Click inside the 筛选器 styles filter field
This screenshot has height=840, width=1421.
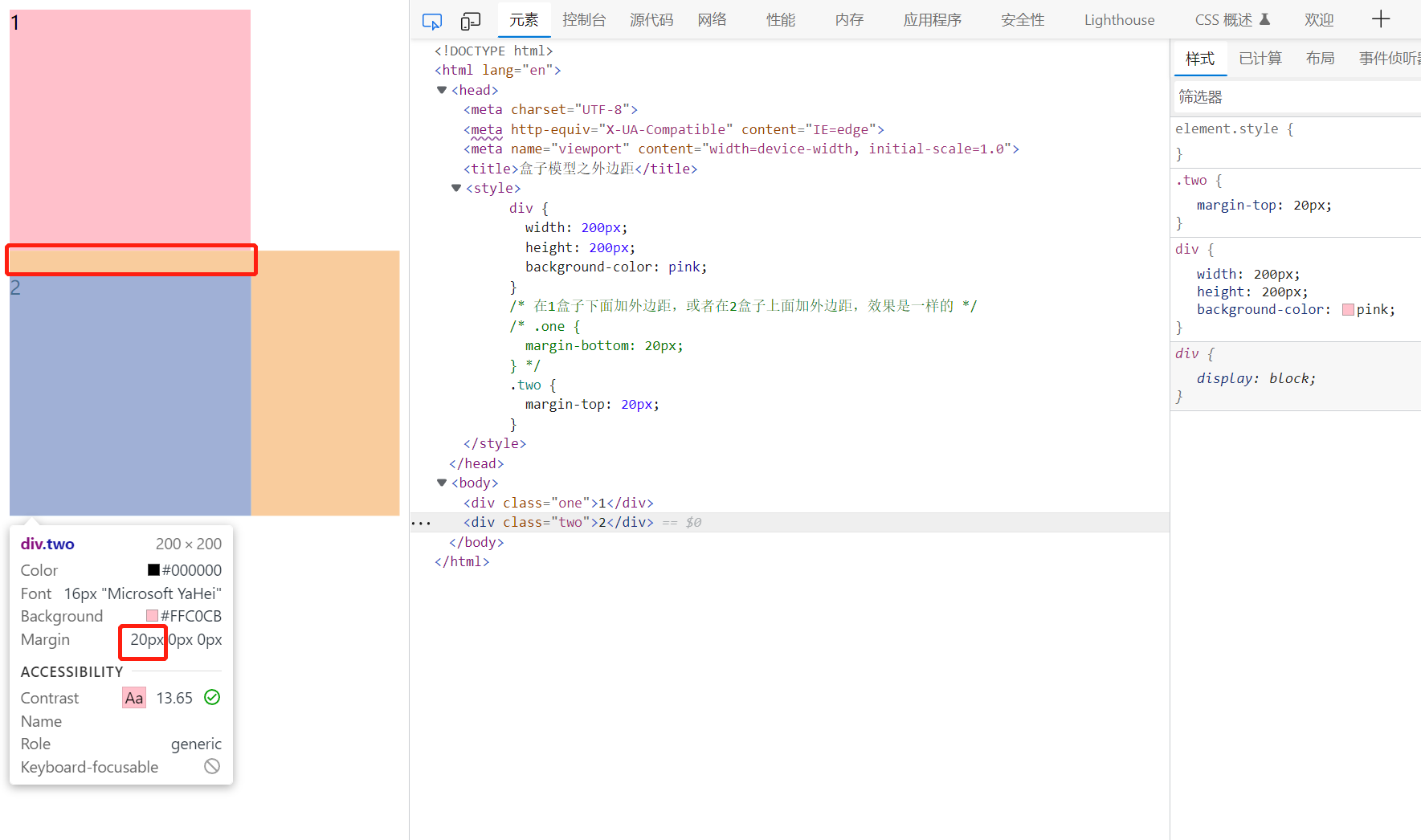pyautogui.click(x=1245, y=96)
